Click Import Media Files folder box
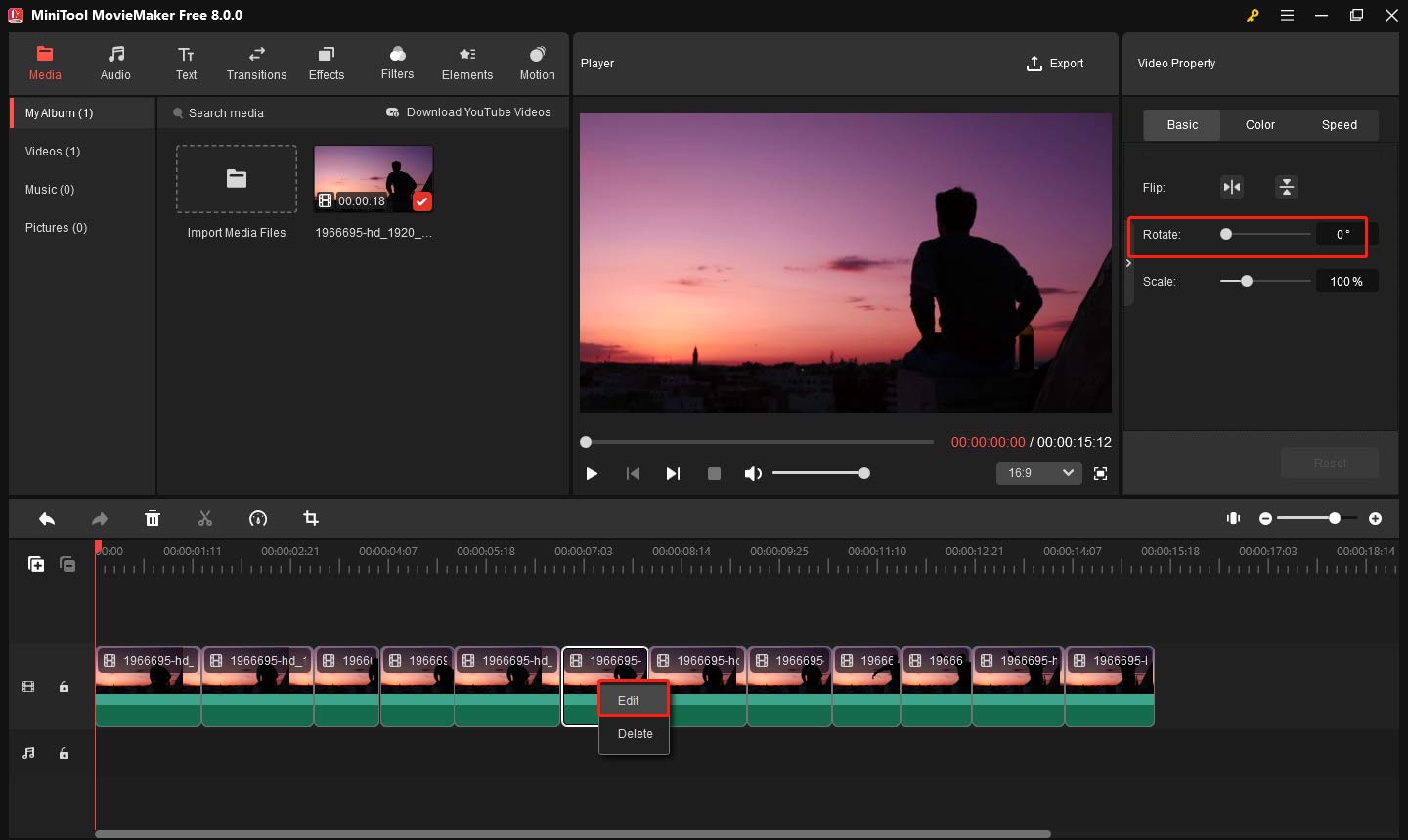The width and height of the screenshot is (1408, 840). click(x=237, y=179)
